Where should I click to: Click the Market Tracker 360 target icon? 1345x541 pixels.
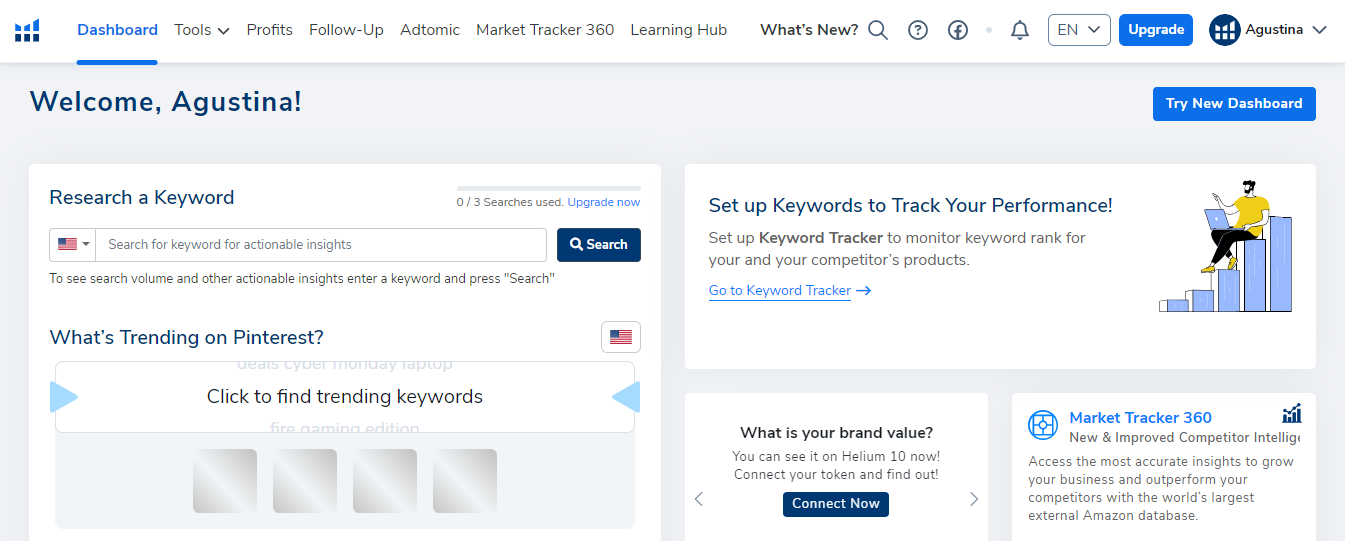coord(1043,425)
